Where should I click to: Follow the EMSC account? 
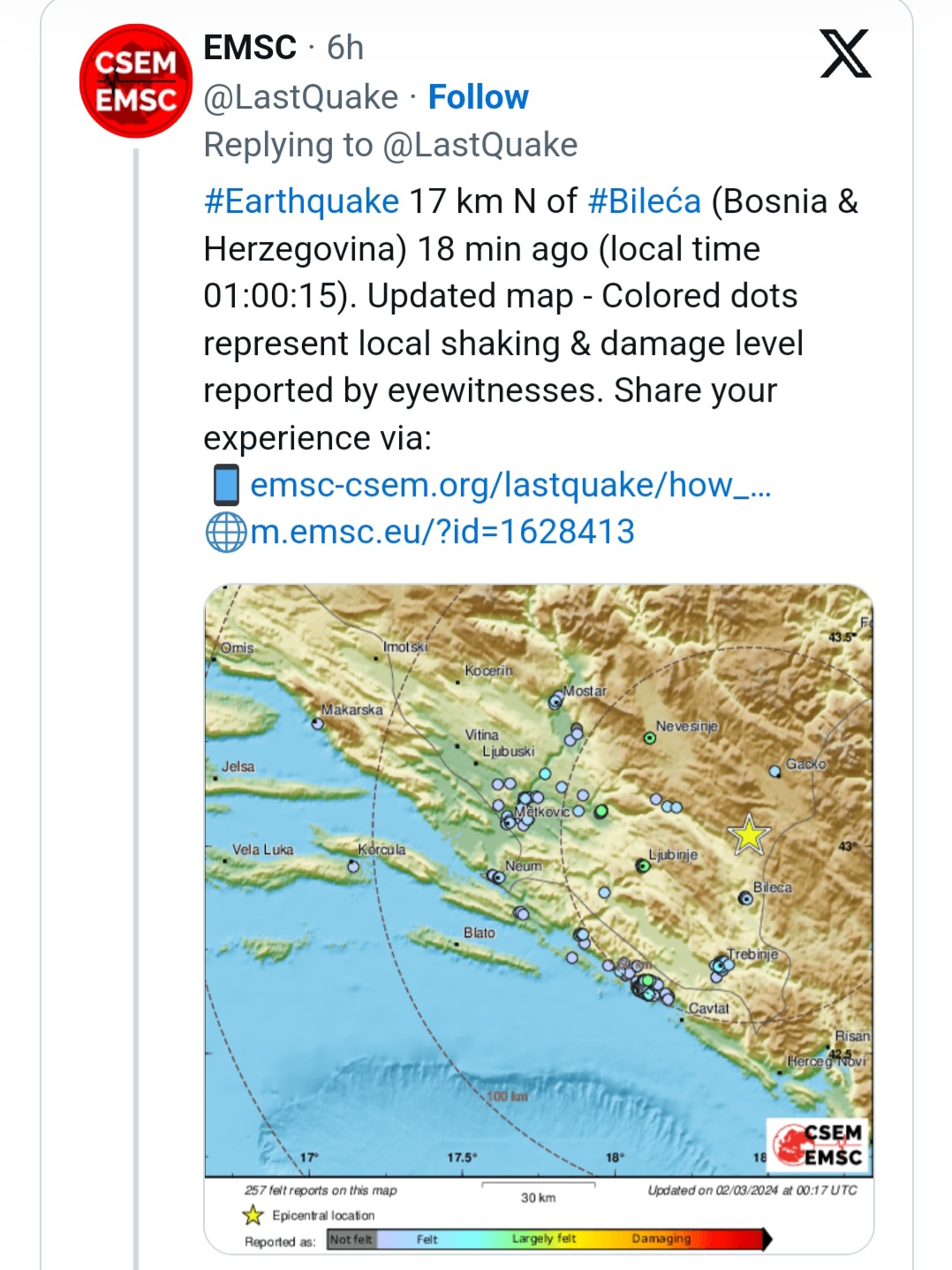pyautogui.click(x=478, y=97)
